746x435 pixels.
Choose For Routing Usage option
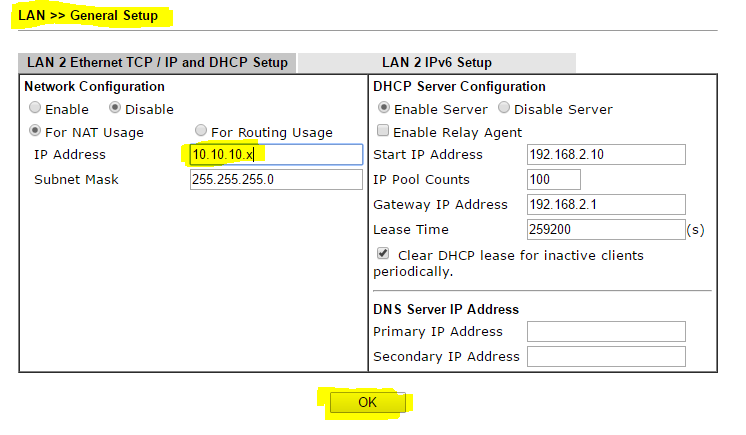tap(201, 132)
